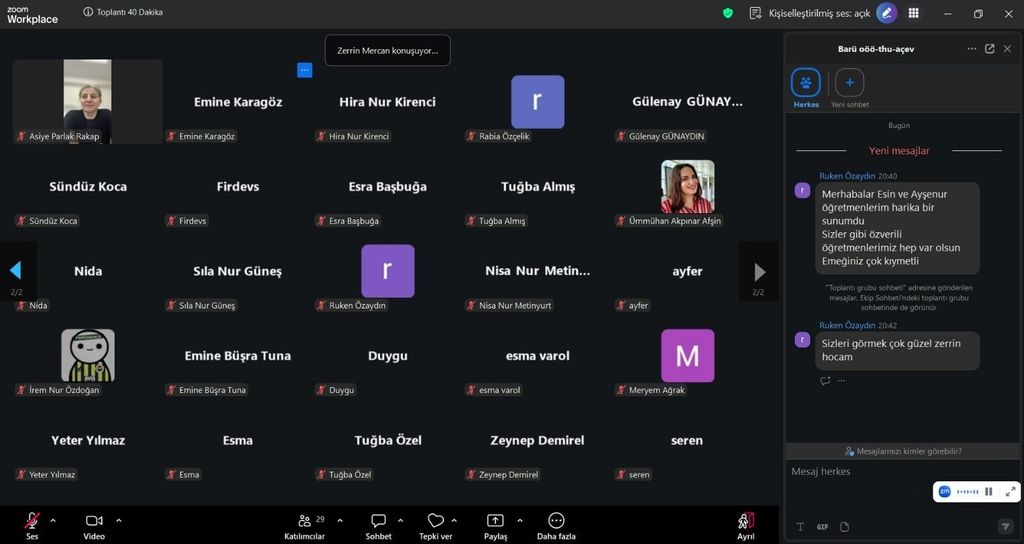Click the Tepki ver reactions heart icon
This screenshot has width=1024, height=544.
point(435,521)
